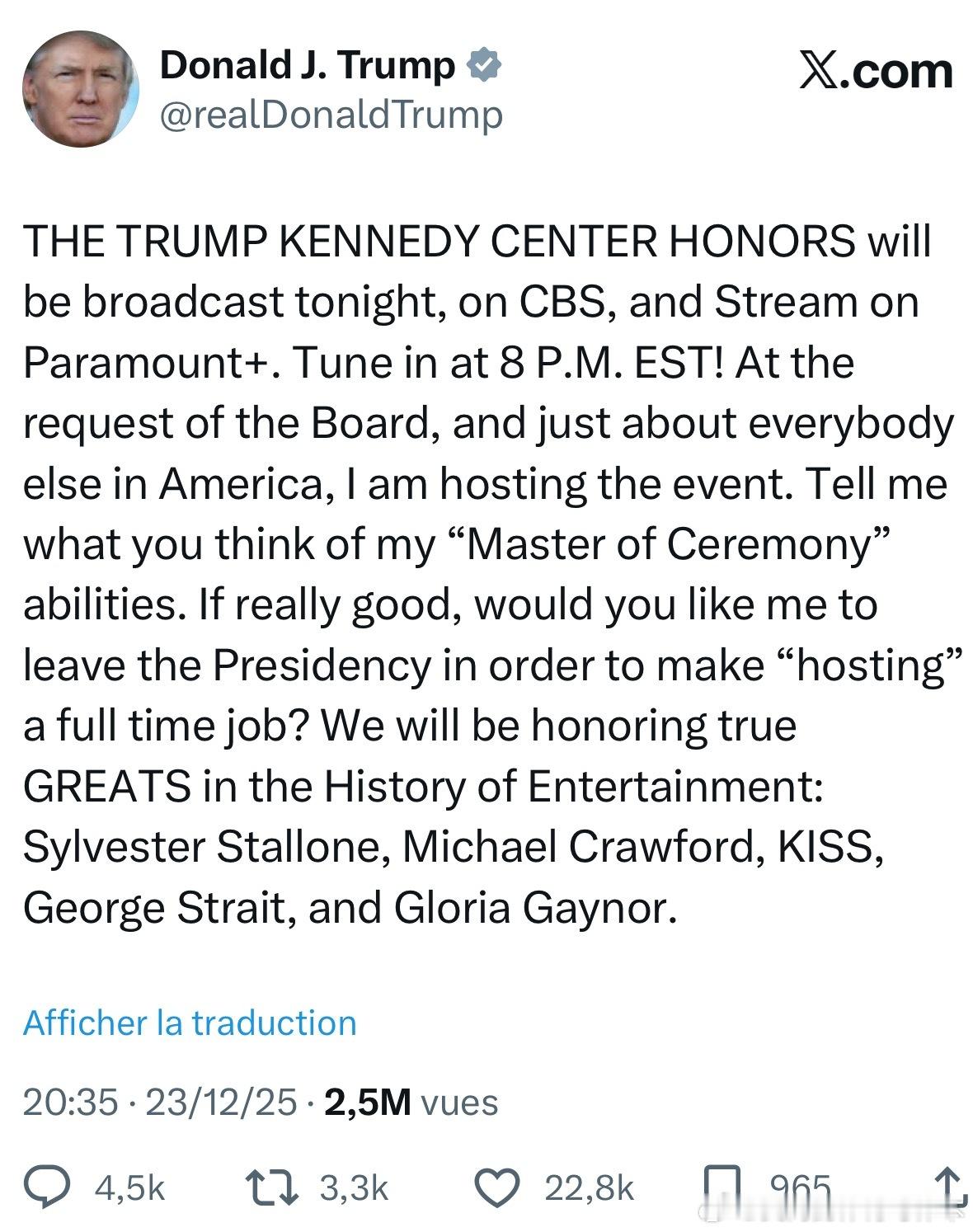Image resolution: width=973 pixels, height=1232 pixels.
Task: Visit the @realDonaldTrump handle
Action: click(331, 115)
